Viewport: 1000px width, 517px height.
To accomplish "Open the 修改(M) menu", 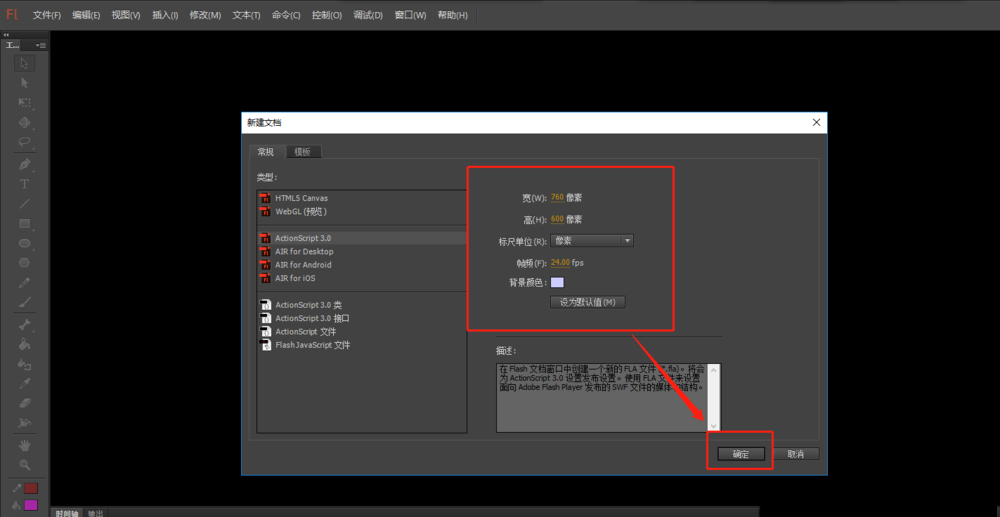I will 205,15.
